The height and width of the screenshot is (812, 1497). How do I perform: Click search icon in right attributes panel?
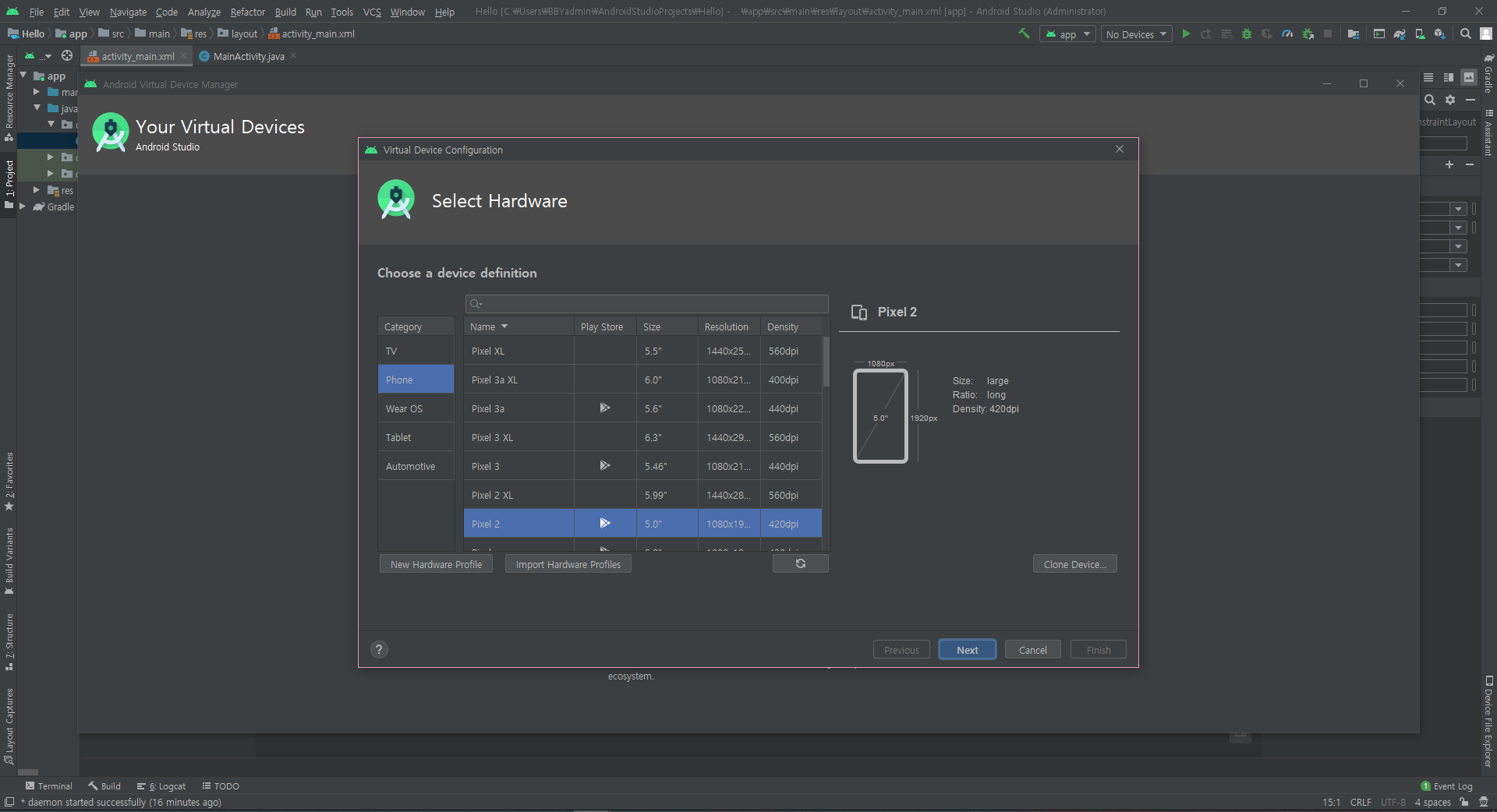pos(1430,100)
